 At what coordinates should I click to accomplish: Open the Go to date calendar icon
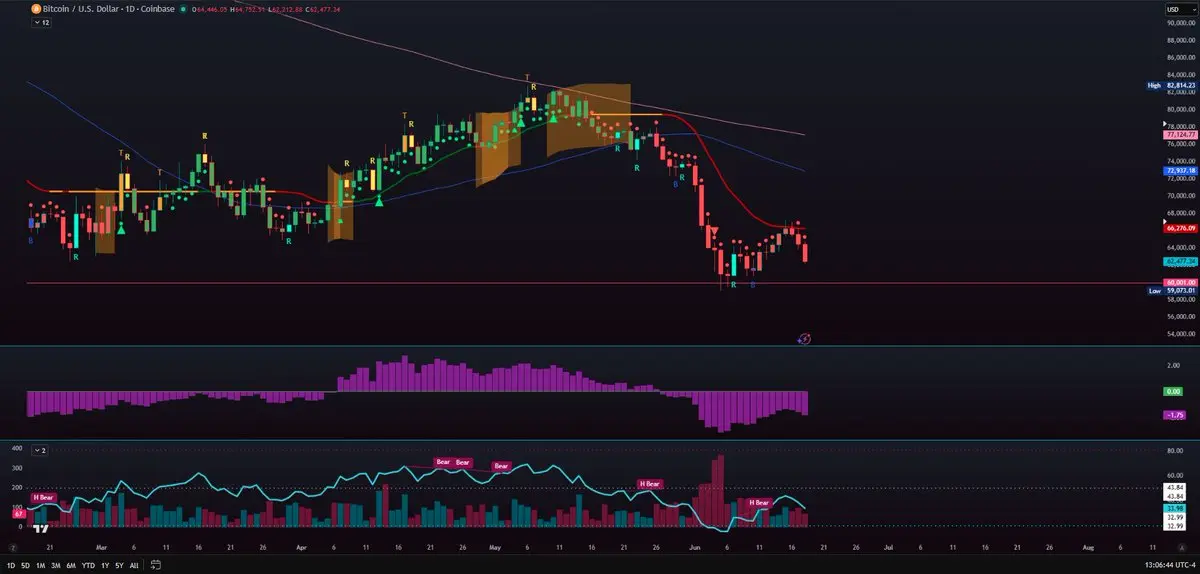click(155, 565)
